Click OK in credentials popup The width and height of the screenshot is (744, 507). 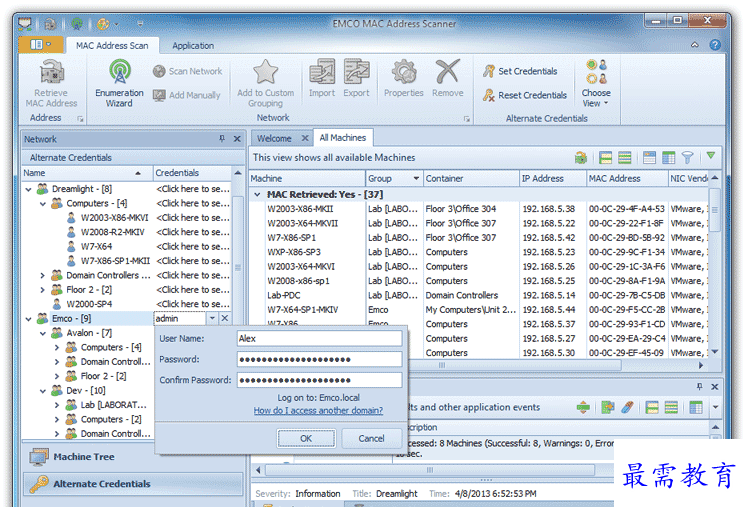pos(306,438)
